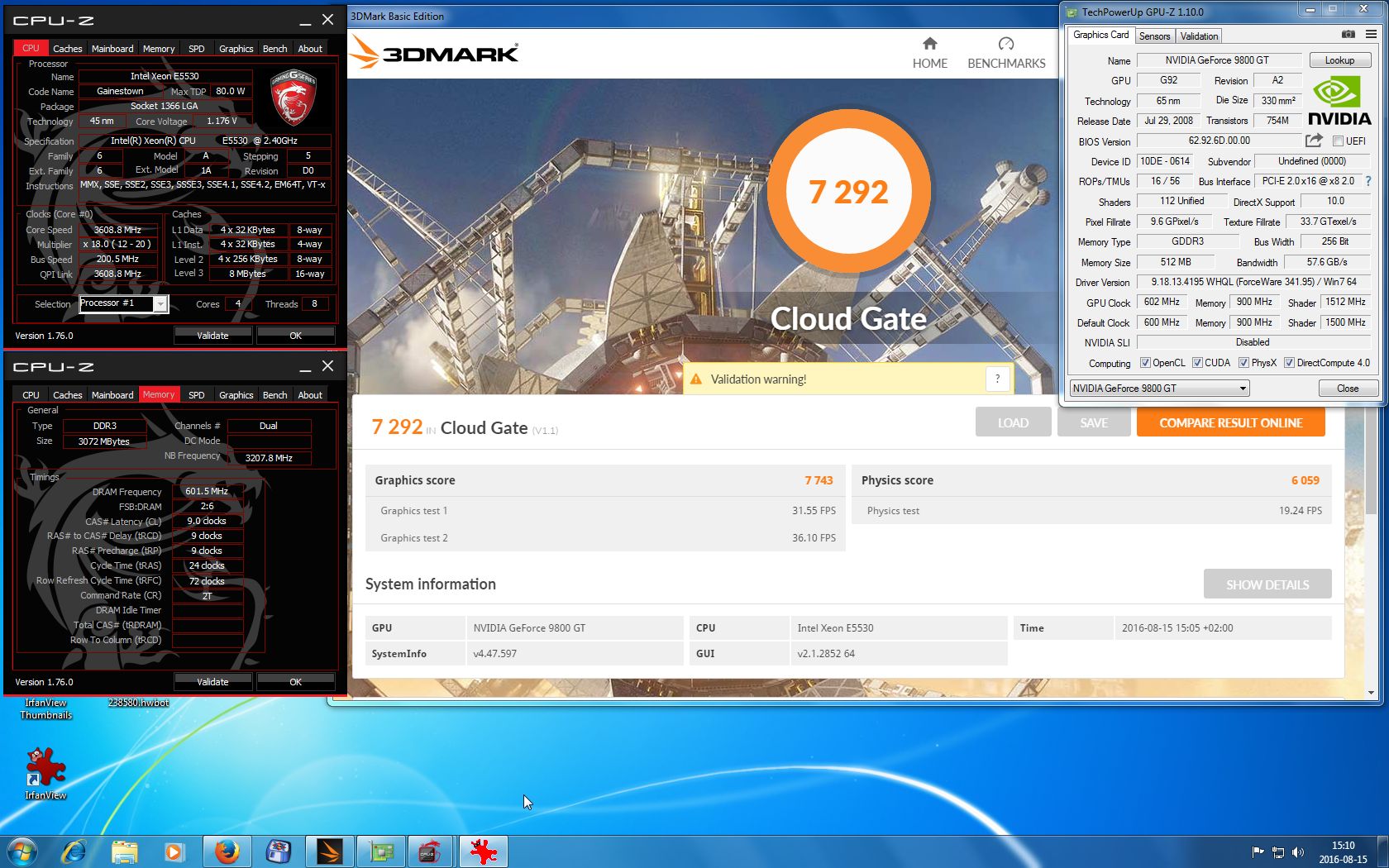Image resolution: width=1389 pixels, height=868 pixels.
Task: Click Lookup button in GPU-Z
Action: (x=1339, y=60)
